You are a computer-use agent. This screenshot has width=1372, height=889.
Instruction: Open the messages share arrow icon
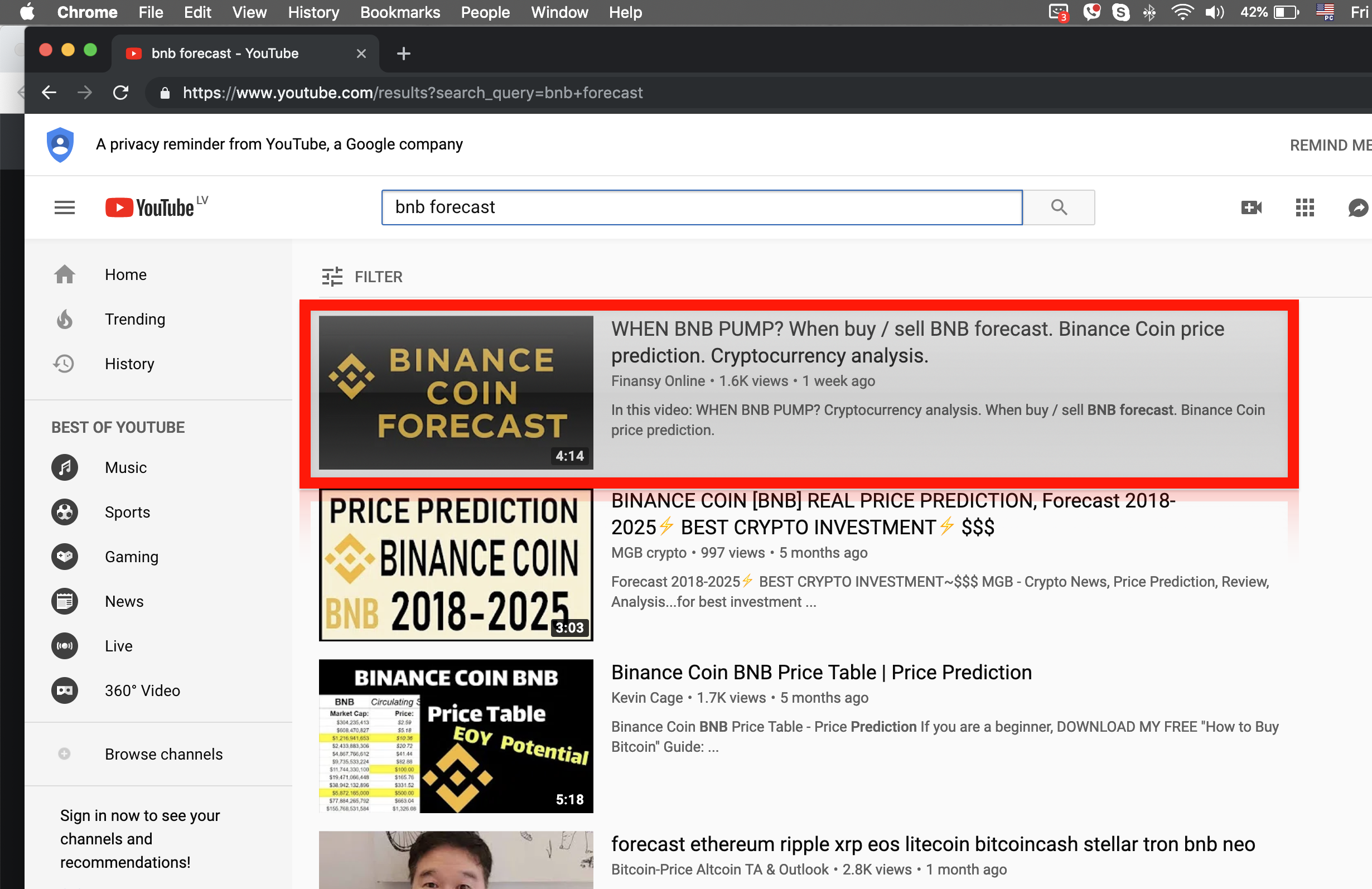tap(1358, 207)
